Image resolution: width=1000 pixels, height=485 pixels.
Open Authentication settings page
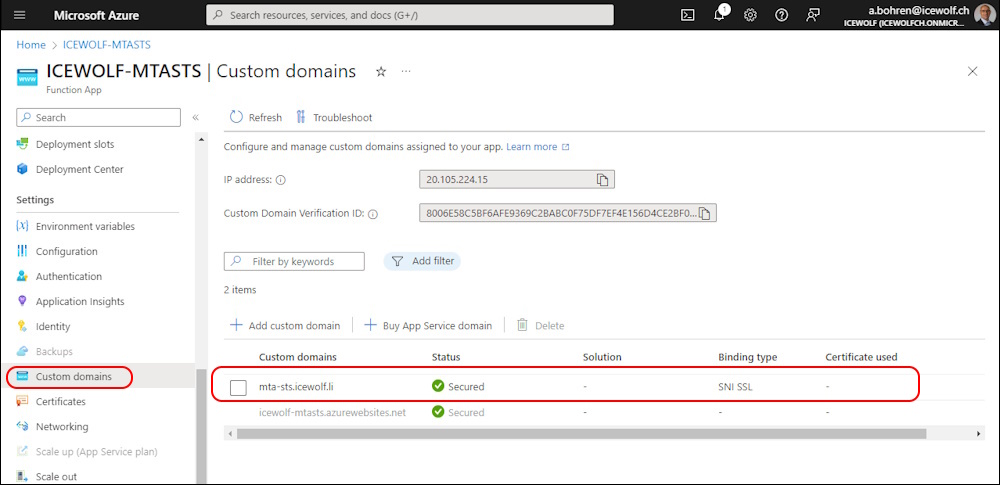(x=69, y=276)
